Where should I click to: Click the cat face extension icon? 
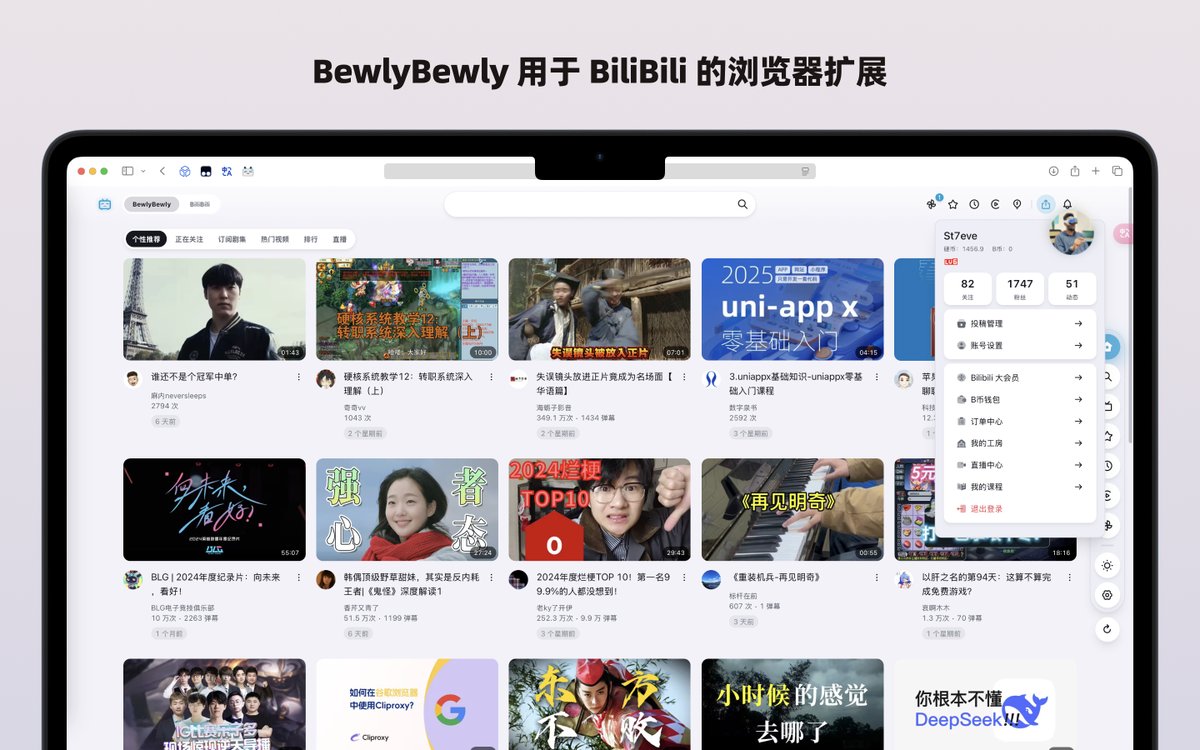[248, 171]
